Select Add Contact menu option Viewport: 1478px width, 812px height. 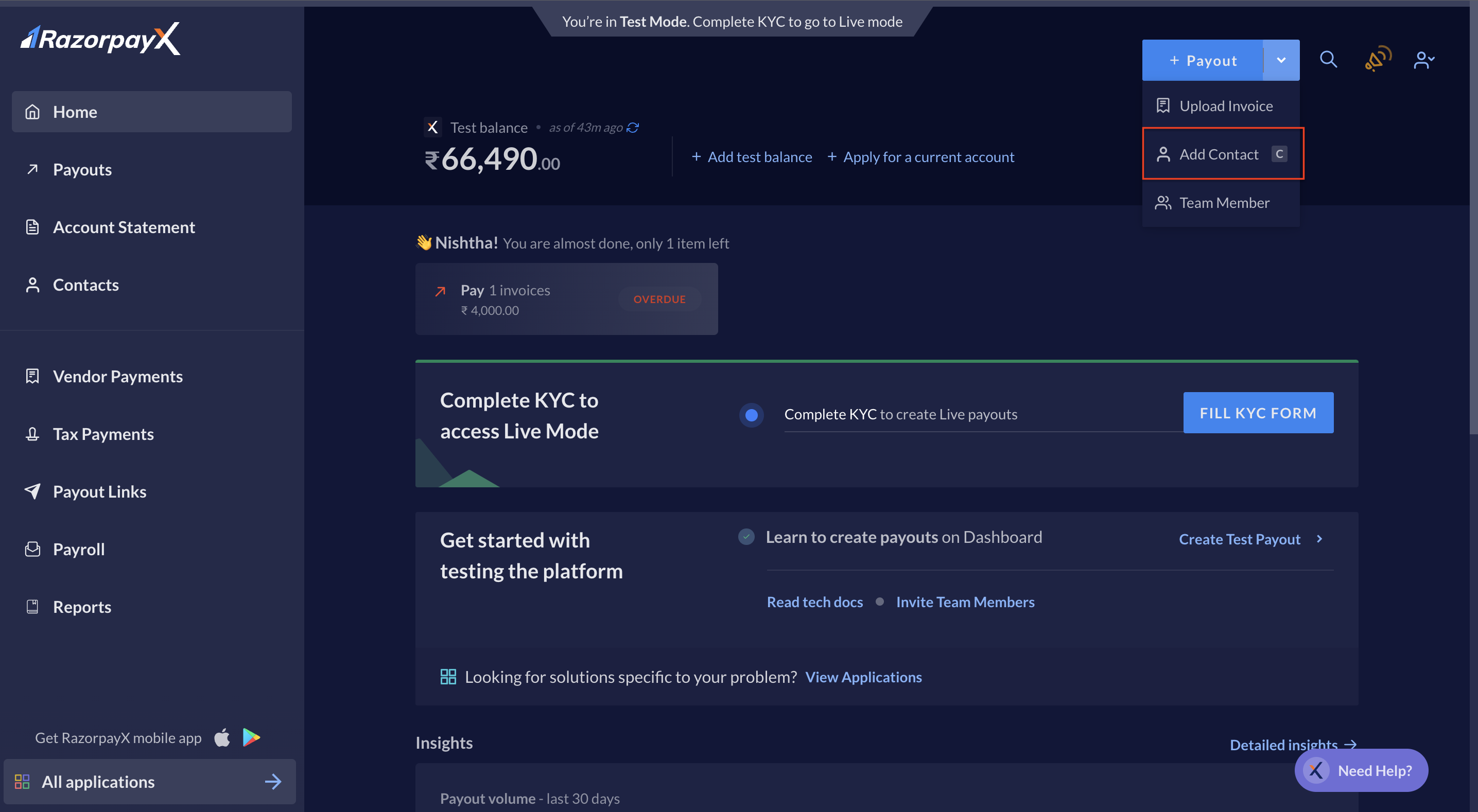point(1219,153)
